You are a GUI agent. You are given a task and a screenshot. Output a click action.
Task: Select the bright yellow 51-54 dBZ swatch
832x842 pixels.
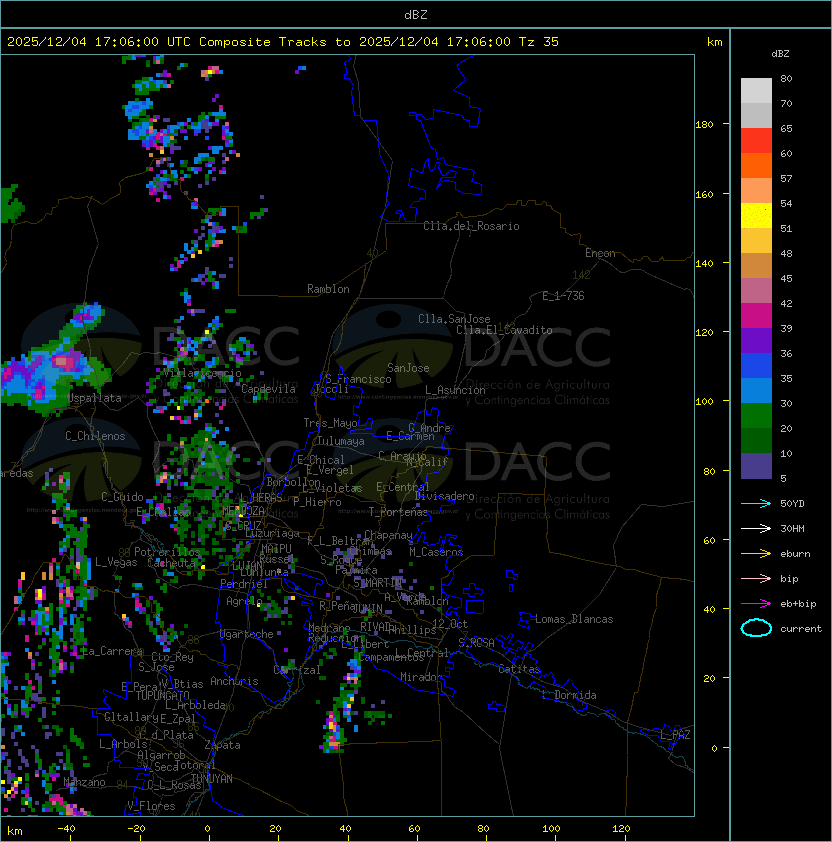click(756, 216)
